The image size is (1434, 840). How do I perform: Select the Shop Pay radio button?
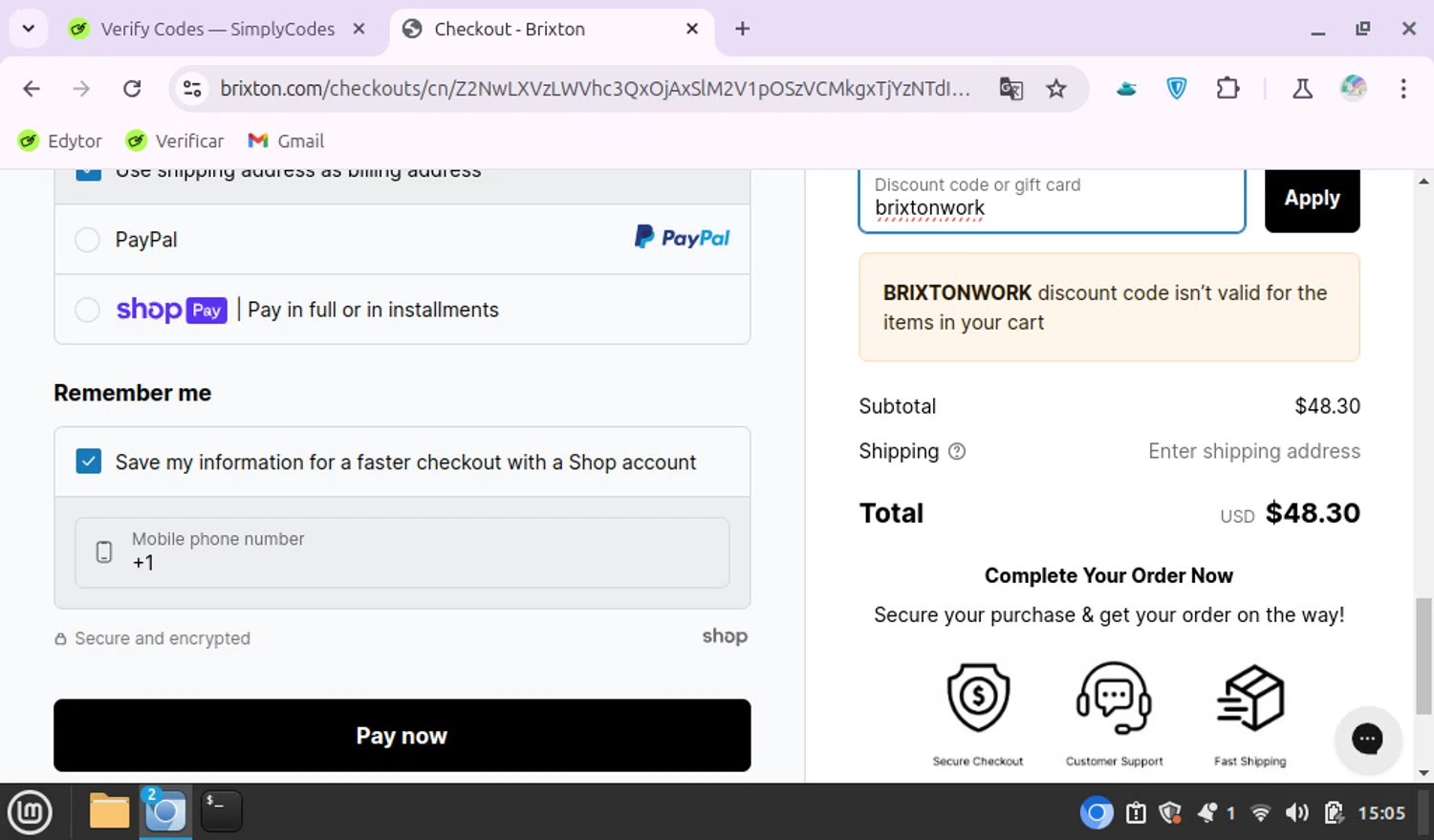point(87,310)
